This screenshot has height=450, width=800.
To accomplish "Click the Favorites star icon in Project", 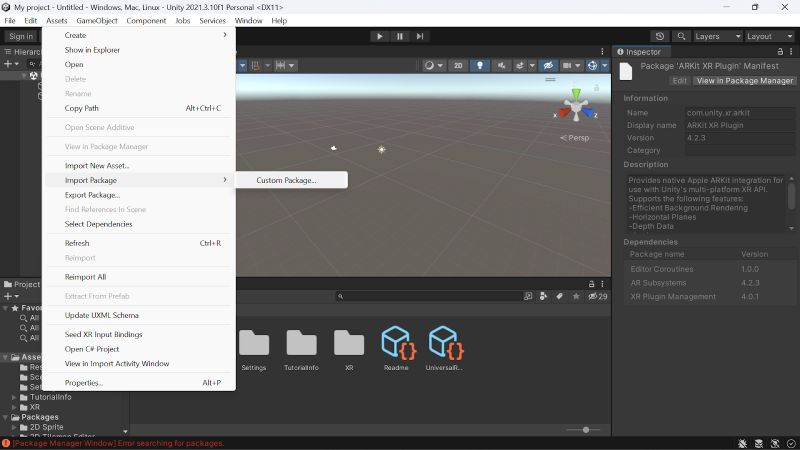I will coord(576,296).
